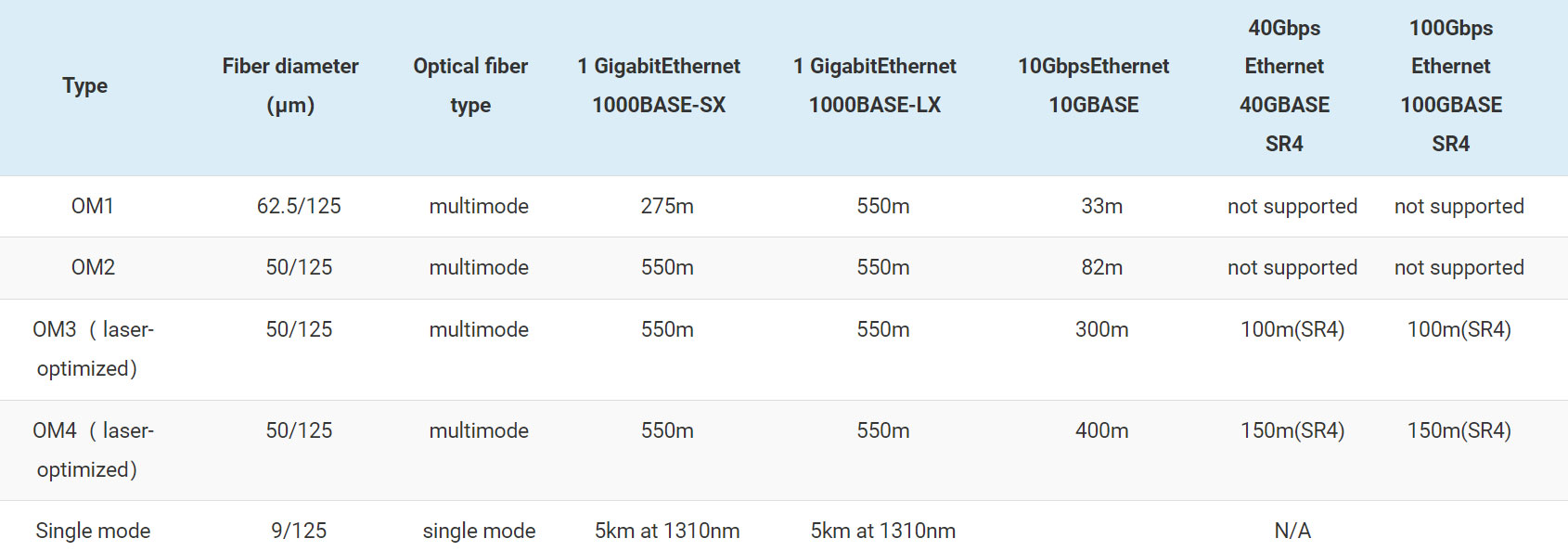The image size is (1568, 551).
Task: Click the OM1 row label
Action: pos(93,206)
